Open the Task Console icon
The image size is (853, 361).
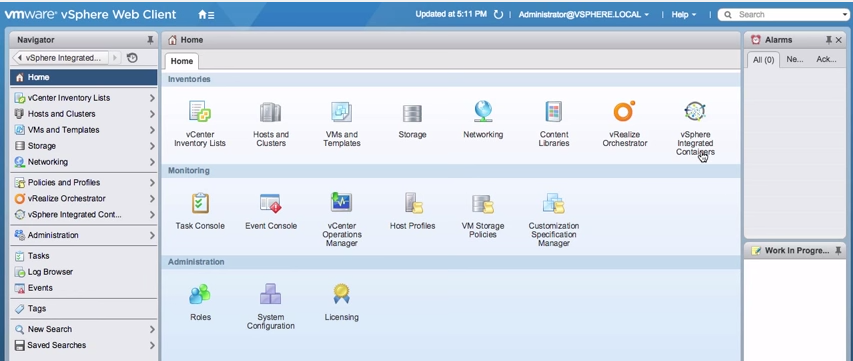coord(200,203)
